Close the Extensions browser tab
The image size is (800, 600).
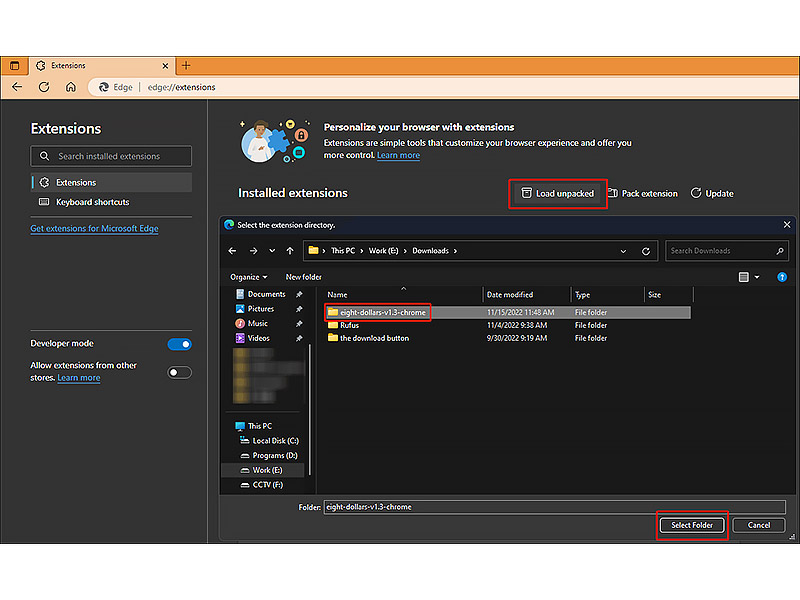point(165,66)
